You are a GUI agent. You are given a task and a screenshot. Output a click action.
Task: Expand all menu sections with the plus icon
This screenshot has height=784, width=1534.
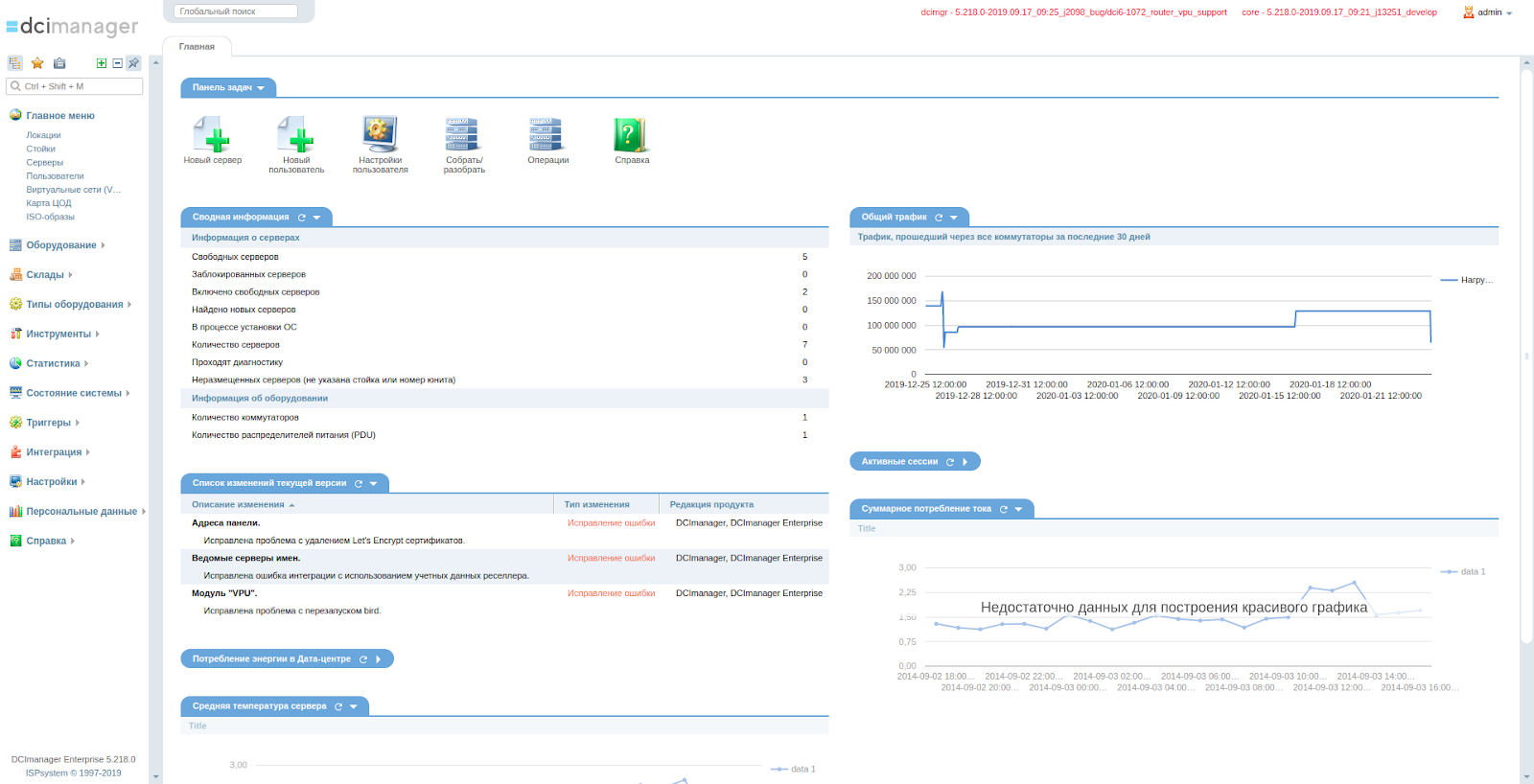(x=102, y=63)
